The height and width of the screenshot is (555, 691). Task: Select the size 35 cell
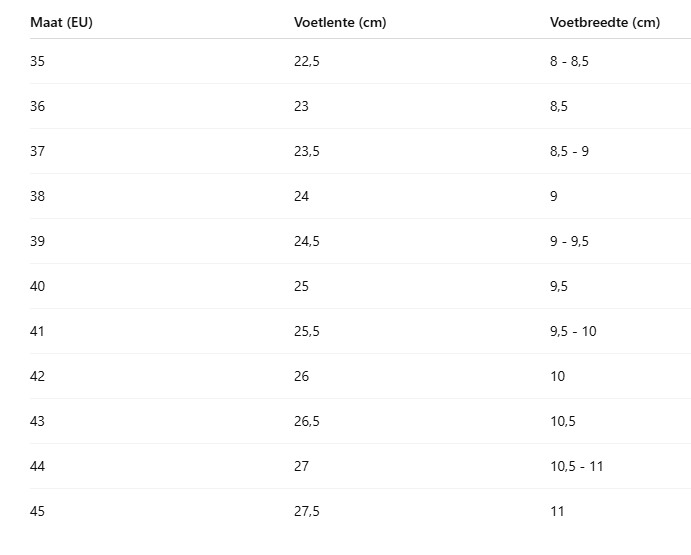pyautogui.click(x=37, y=61)
